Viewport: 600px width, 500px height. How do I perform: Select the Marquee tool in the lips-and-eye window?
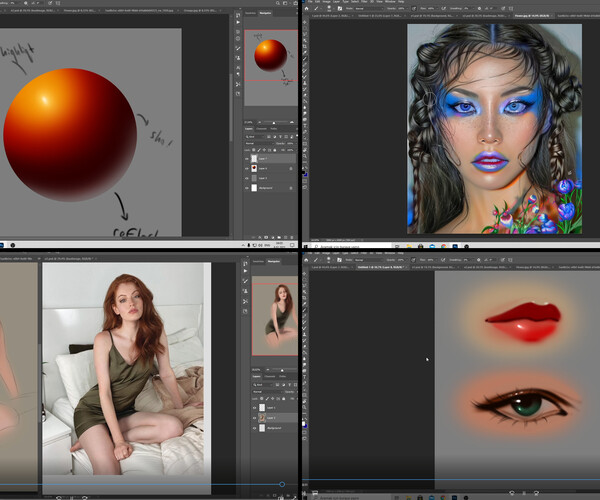(305, 280)
